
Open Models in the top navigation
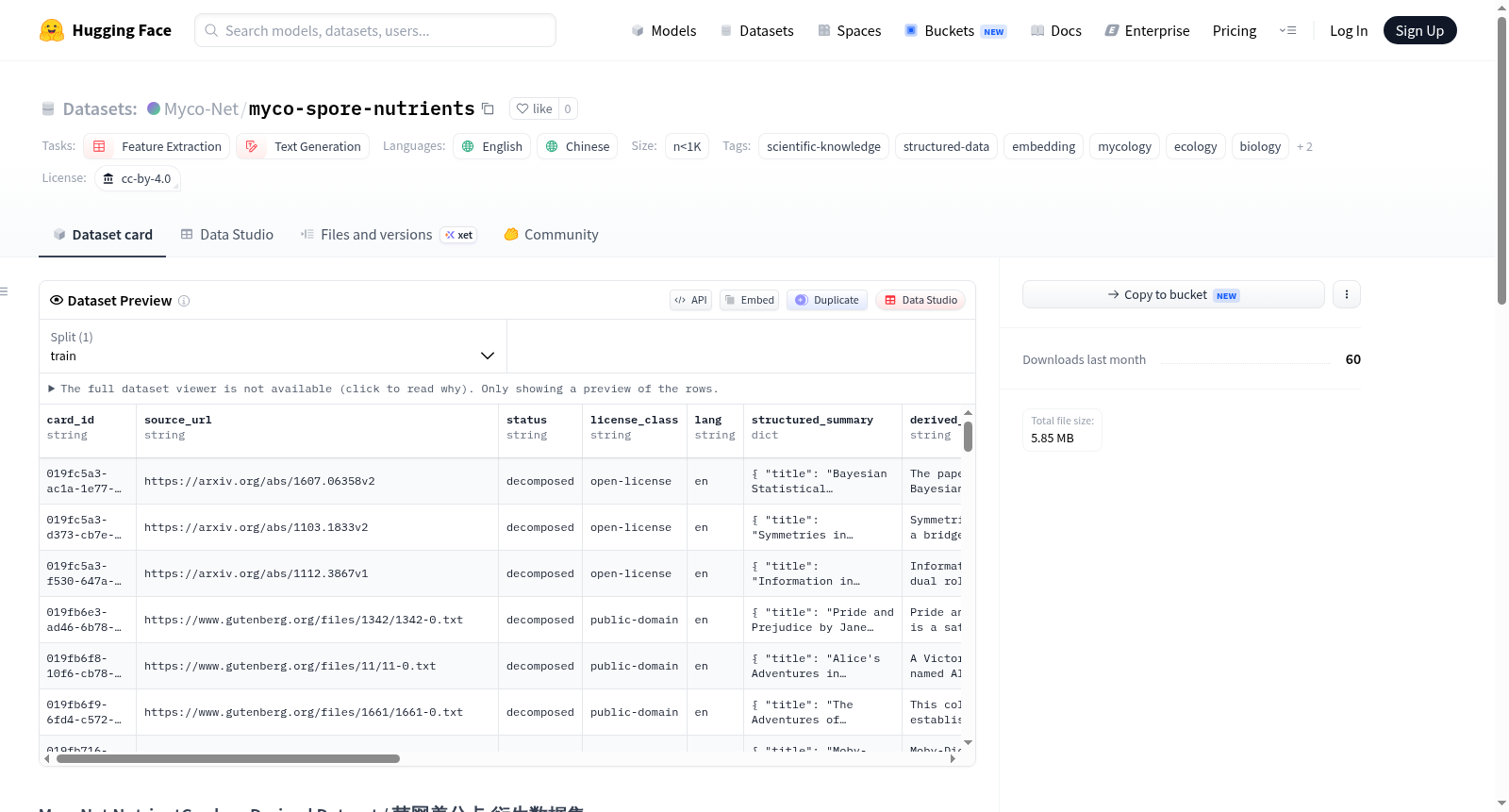(x=664, y=30)
